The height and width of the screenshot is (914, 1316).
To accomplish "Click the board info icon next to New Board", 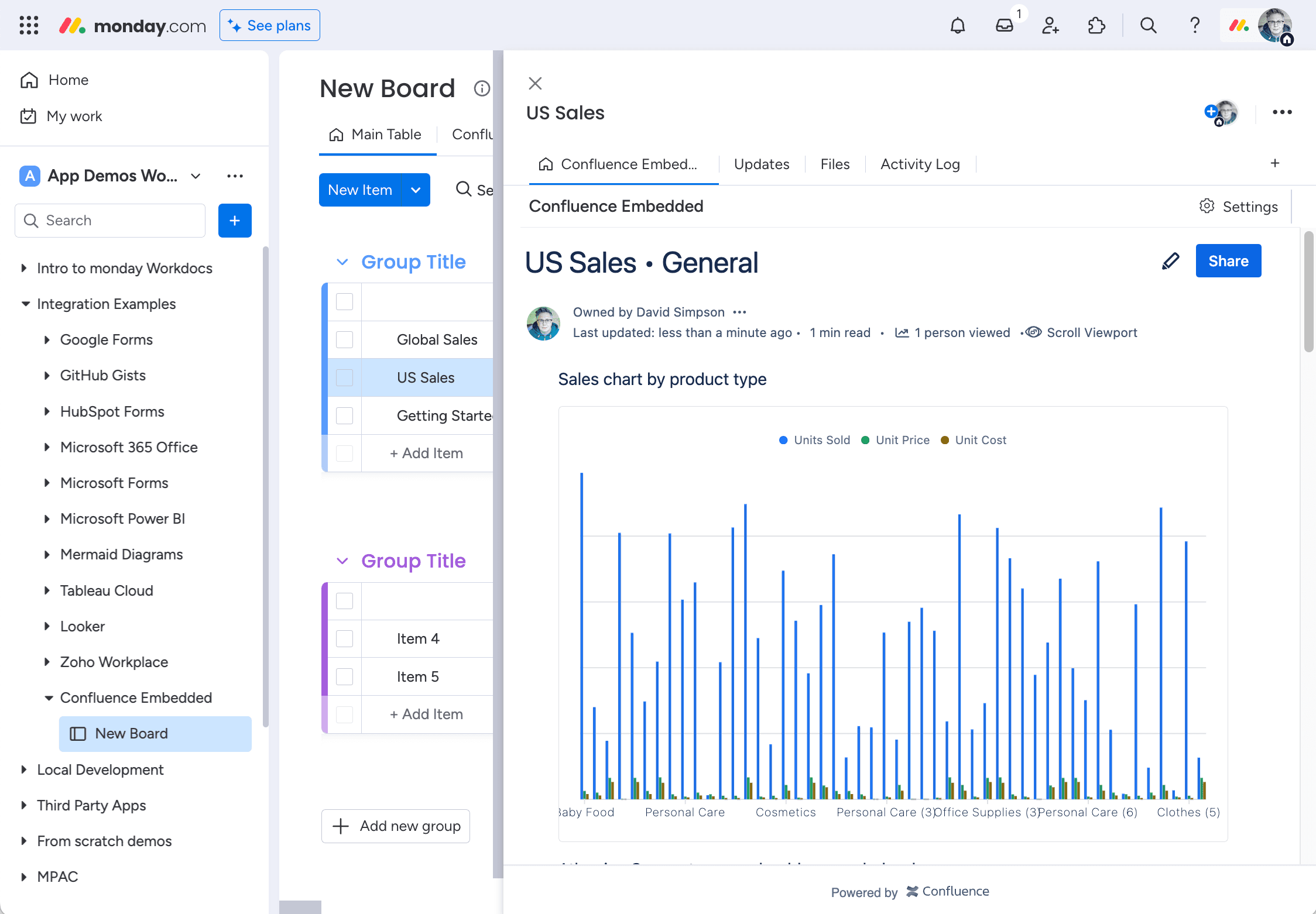I will (x=481, y=88).
